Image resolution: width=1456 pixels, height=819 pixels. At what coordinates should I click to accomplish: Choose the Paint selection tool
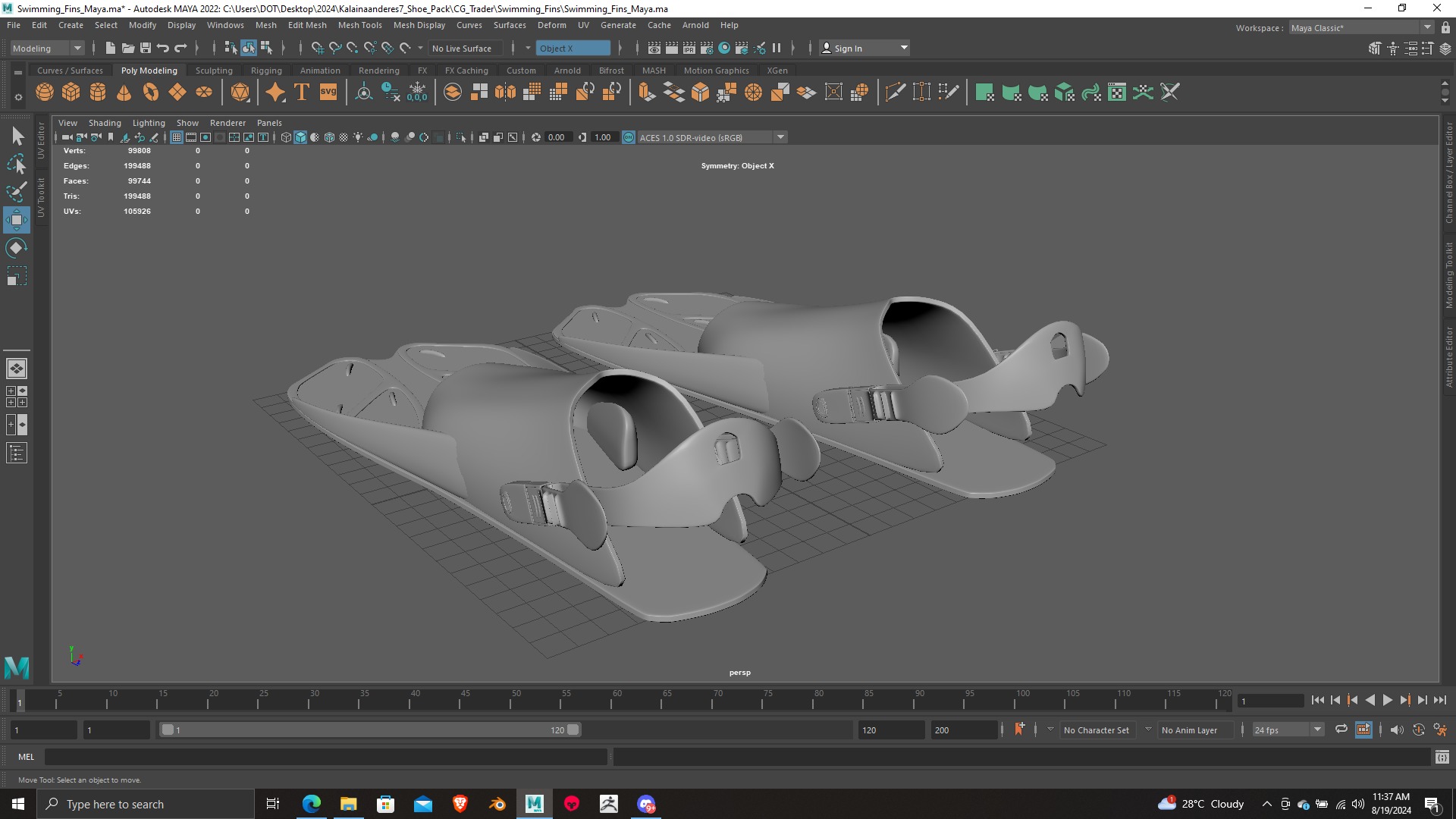(x=17, y=192)
